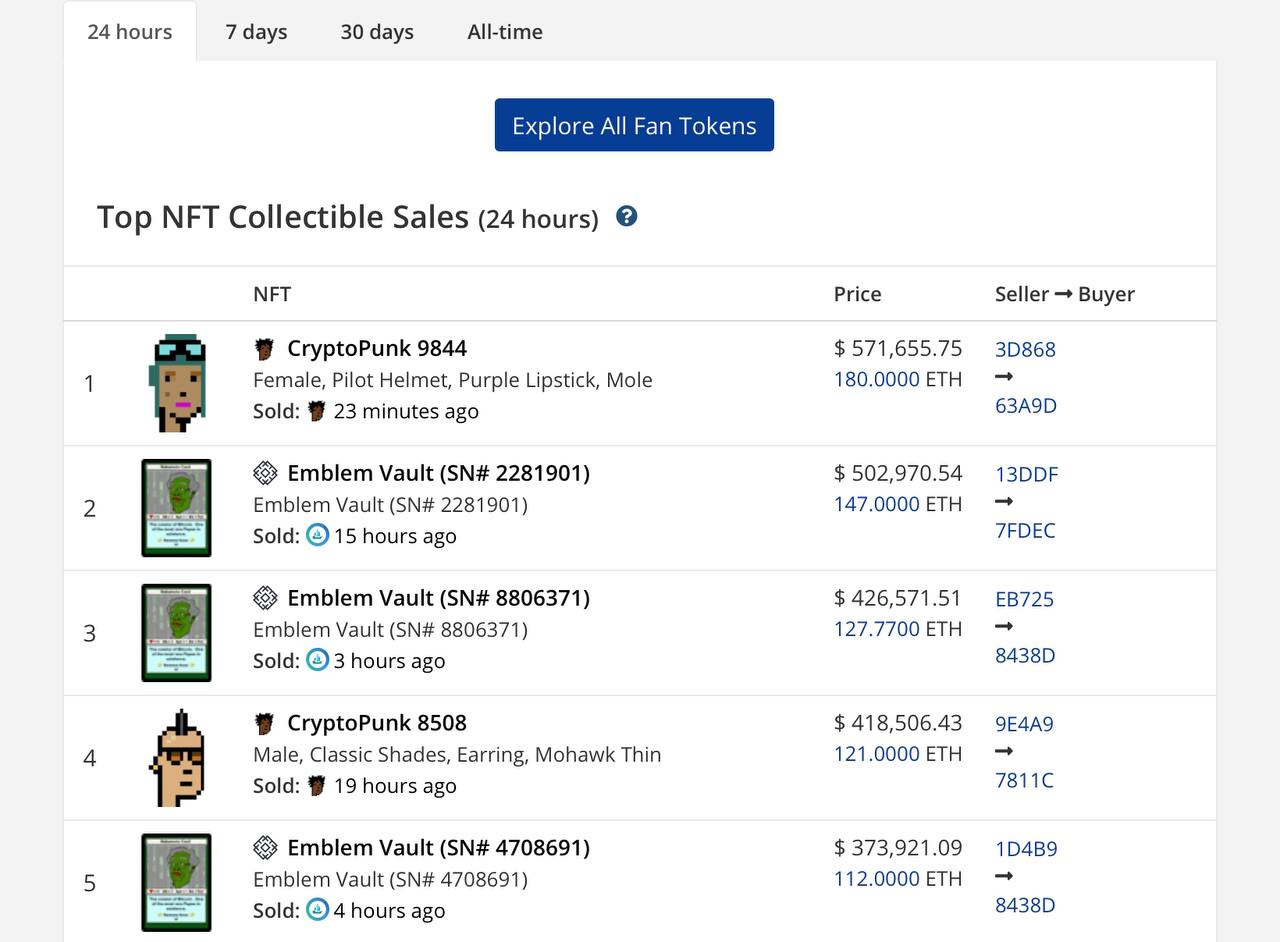
Task: Open seller address 13DDF
Action: click(1026, 474)
